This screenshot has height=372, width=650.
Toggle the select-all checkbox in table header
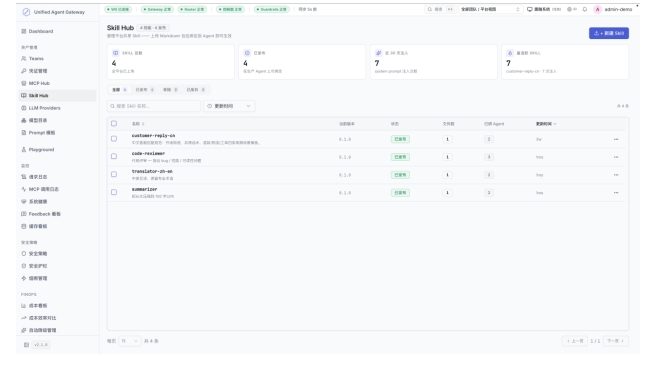114,124
